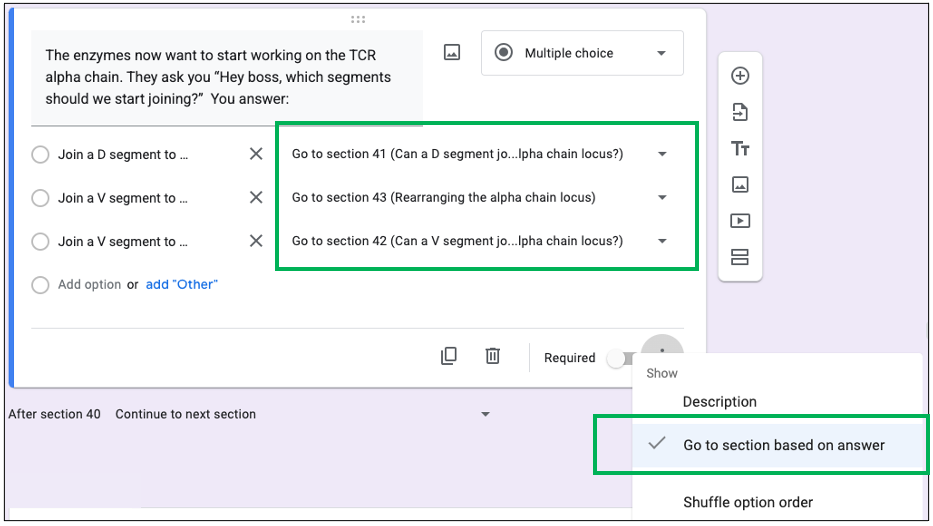The height and width of the screenshot is (526, 933).
Task: Select Go to section based on answer
Action: coord(783,445)
